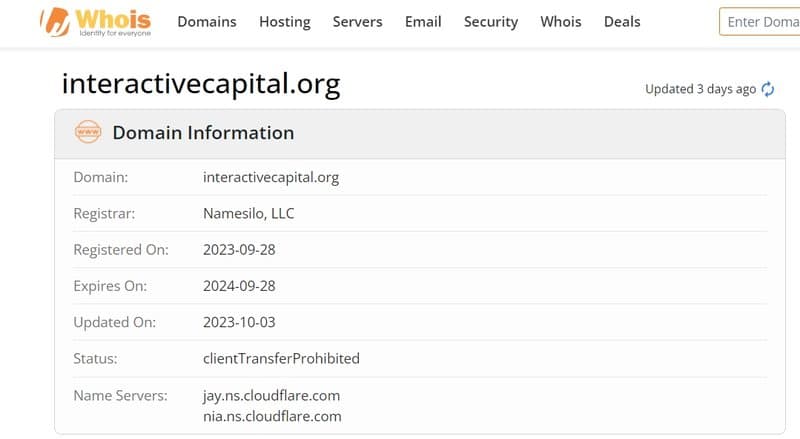Open the Security menu
Viewport: 800px width, 439px height.
tap(491, 22)
